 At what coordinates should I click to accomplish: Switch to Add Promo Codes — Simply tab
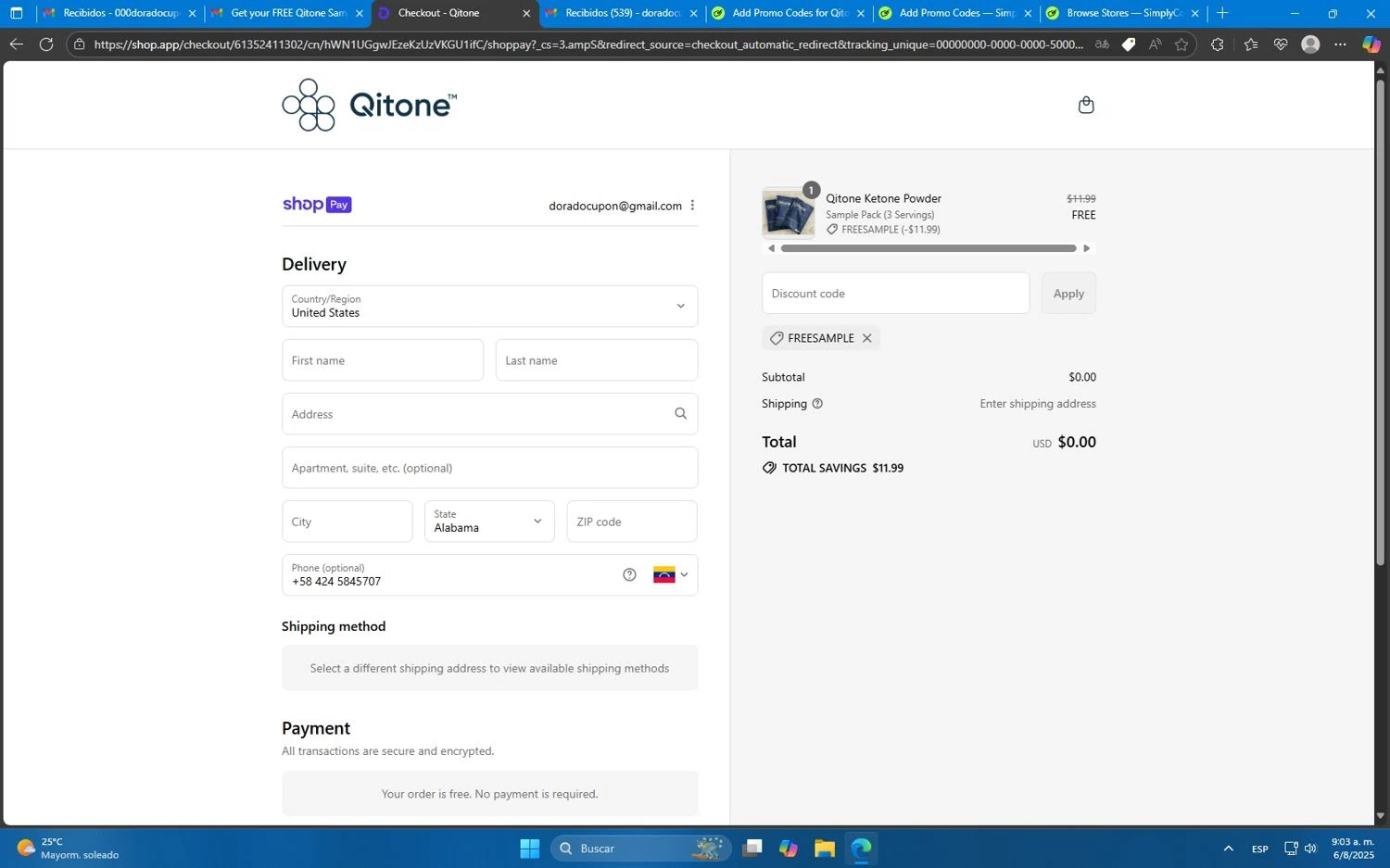(955, 13)
